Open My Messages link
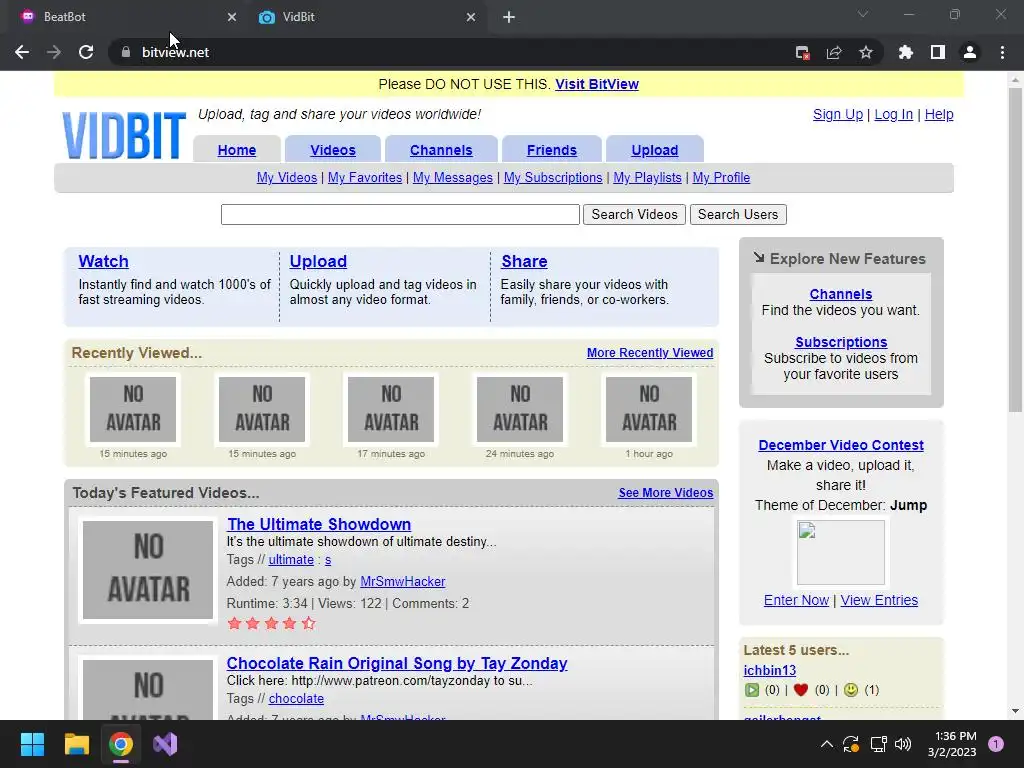The height and width of the screenshot is (768, 1024). point(453,178)
